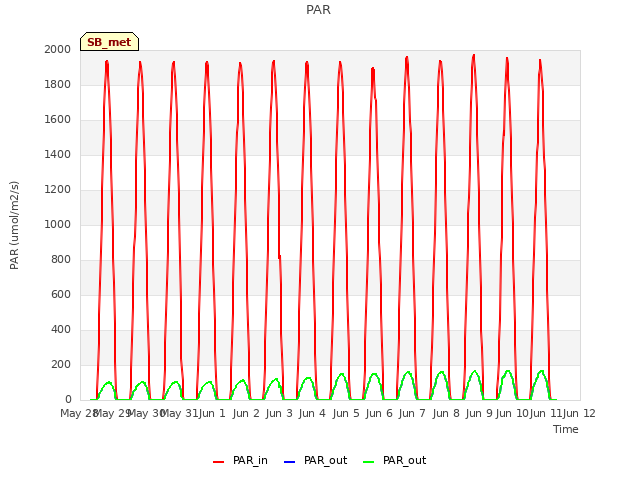Click the Jun 1 x-axis tick label
Image resolution: width=640 pixels, height=480 pixels.
point(212,413)
